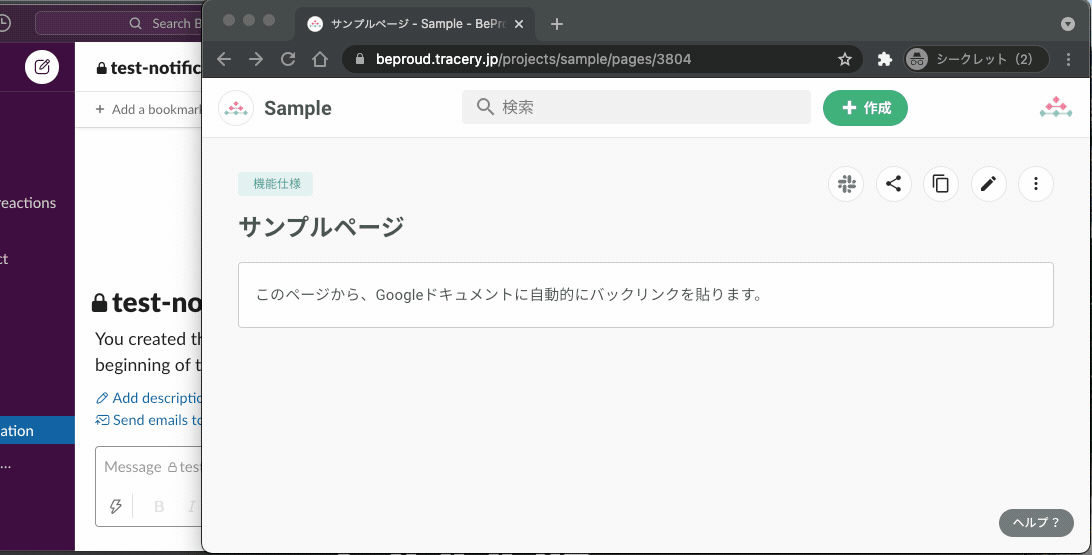Click the Slack message input field
The height and width of the screenshot is (555, 1092).
(x=149, y=467)
